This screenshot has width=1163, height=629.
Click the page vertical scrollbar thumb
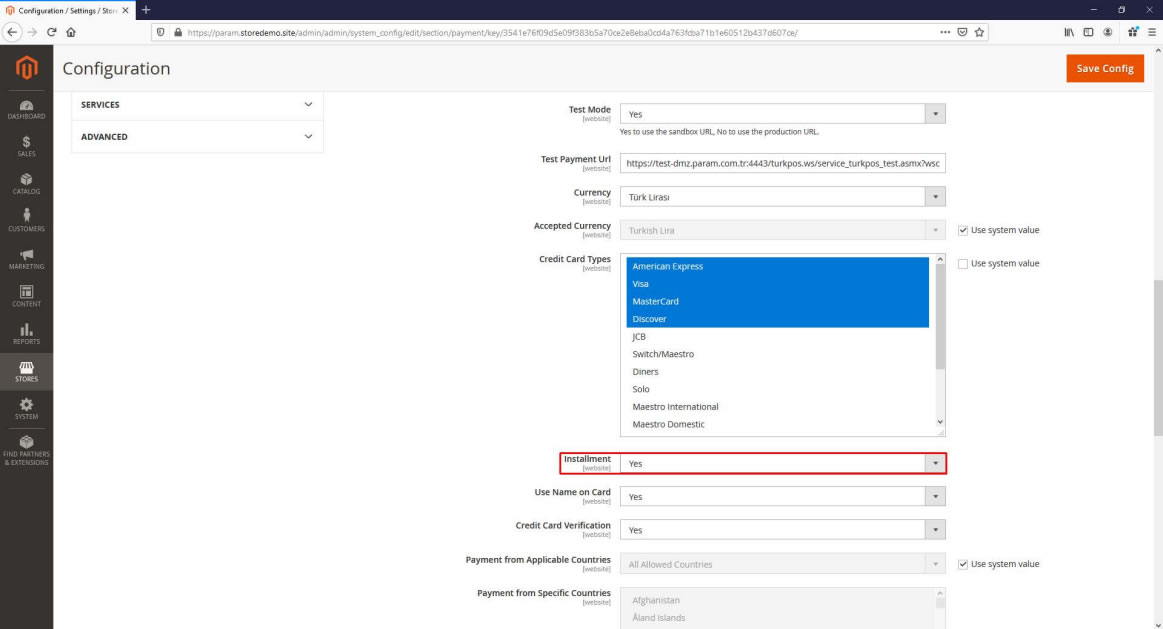tap(1158, 358)
